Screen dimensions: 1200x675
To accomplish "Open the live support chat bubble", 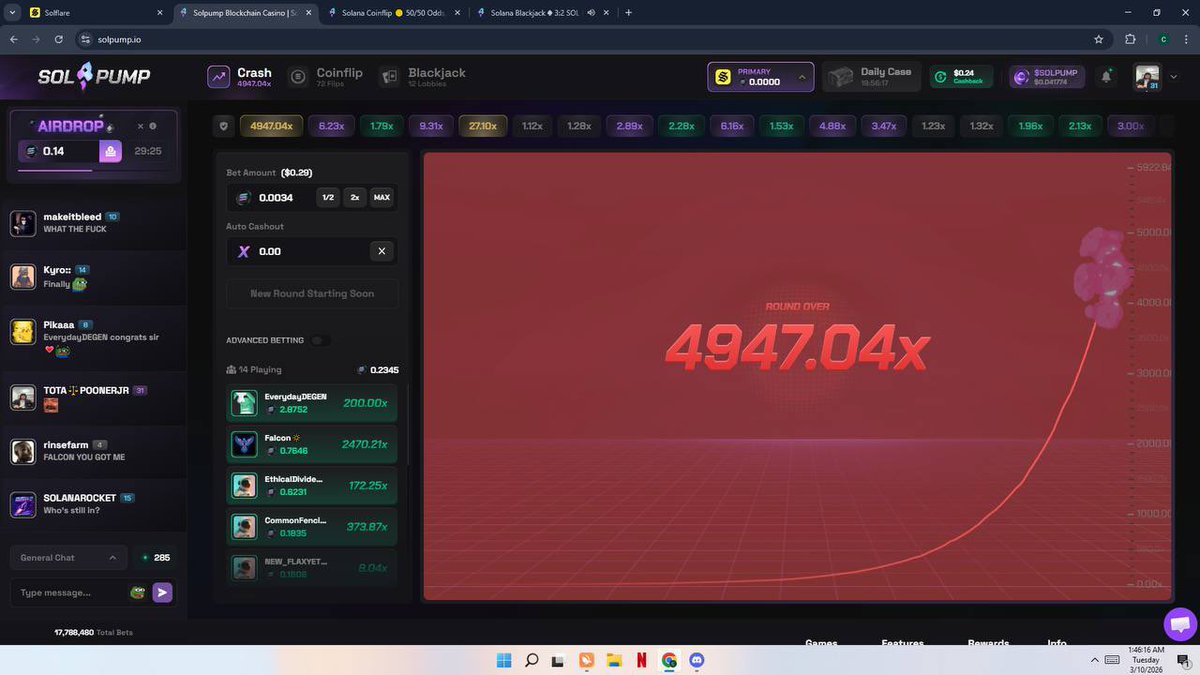I will pyautogui.click(x=1181, y=624).
